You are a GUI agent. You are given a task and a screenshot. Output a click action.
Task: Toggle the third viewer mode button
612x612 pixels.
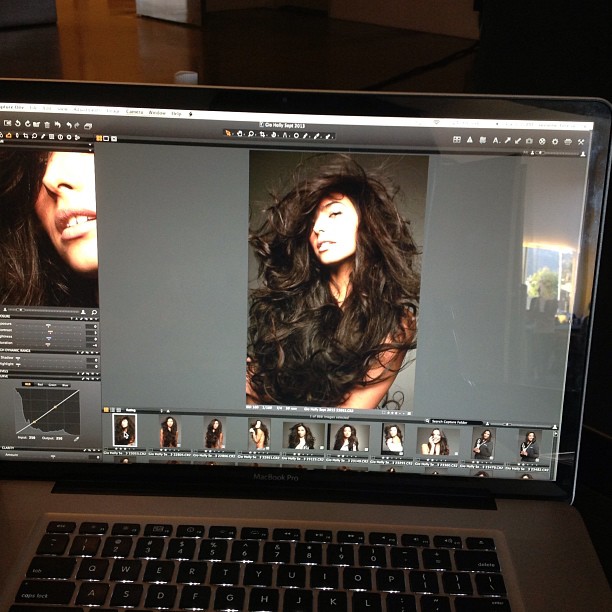114,139
